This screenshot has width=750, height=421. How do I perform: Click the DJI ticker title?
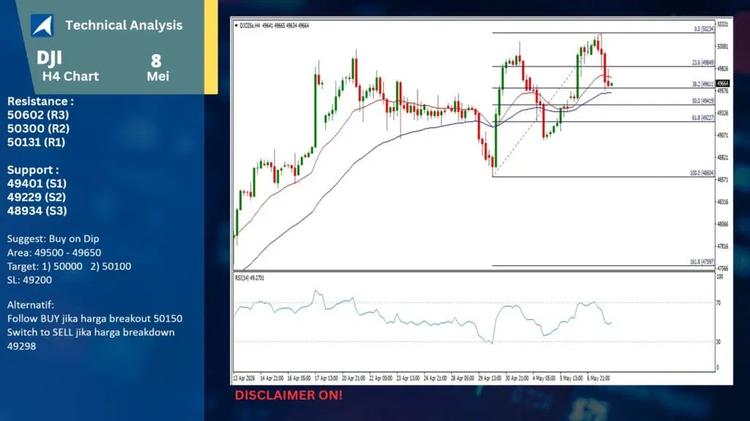pos(49,58)
